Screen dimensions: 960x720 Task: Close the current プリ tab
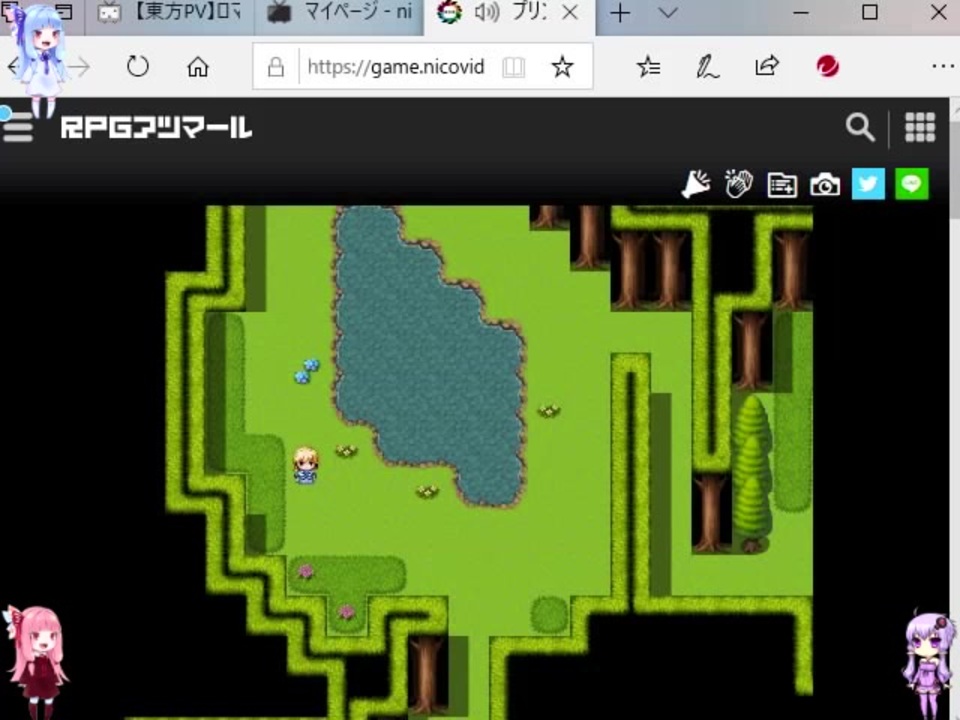pyautogui.click(x=570, y=12)
